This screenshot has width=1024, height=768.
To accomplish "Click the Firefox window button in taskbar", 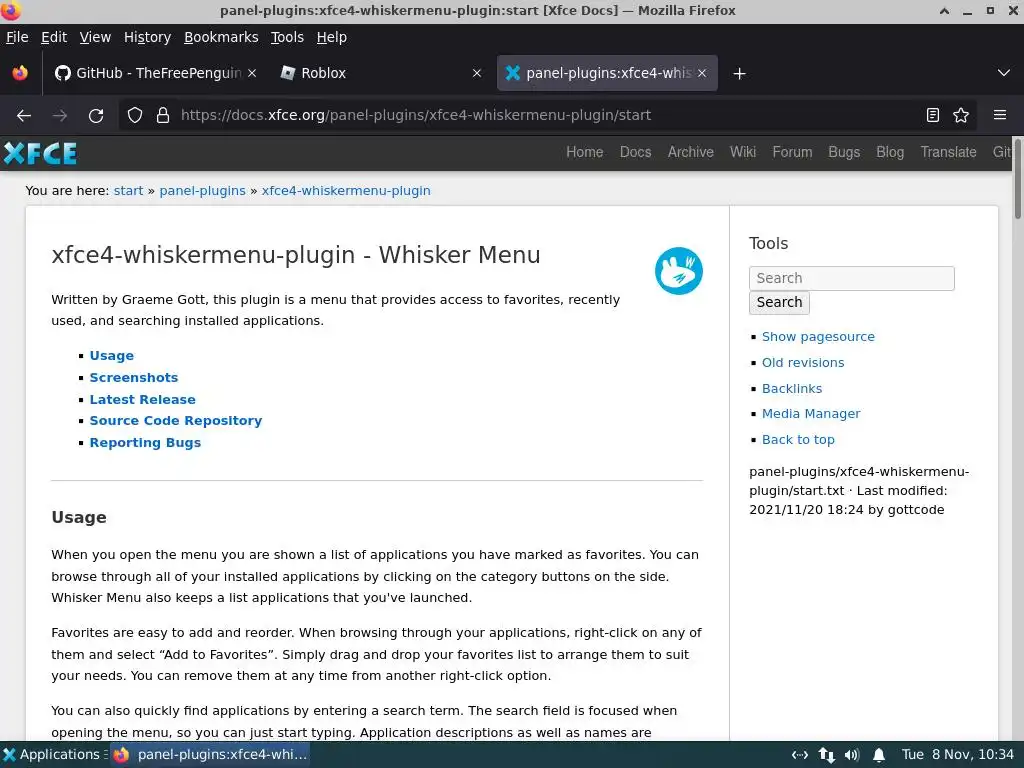I will coord(210,754).
